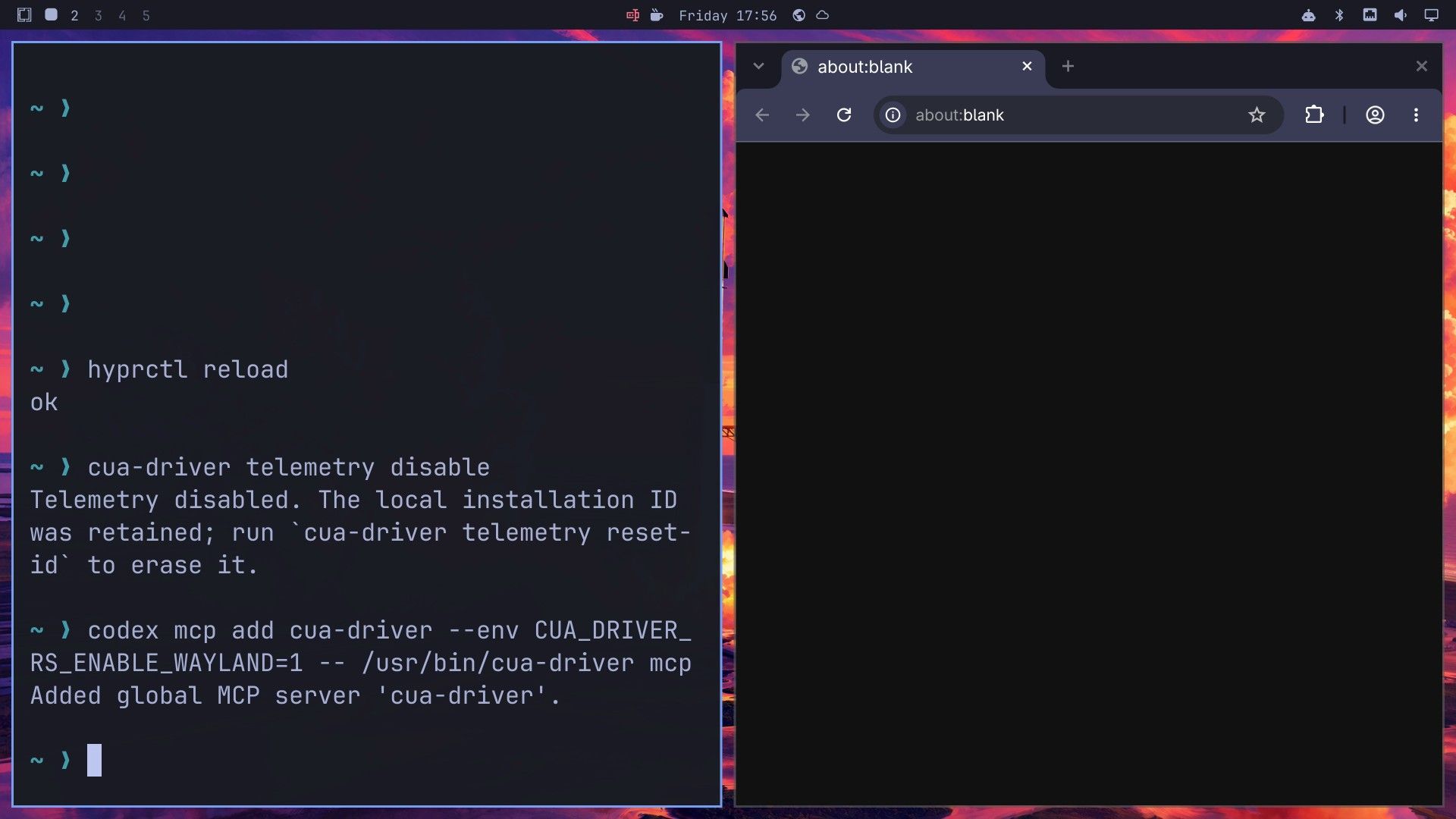Open a new browser tab
Image resolution: width=1456 pixels, height=819 pixels.
[x=1068, y=66]
